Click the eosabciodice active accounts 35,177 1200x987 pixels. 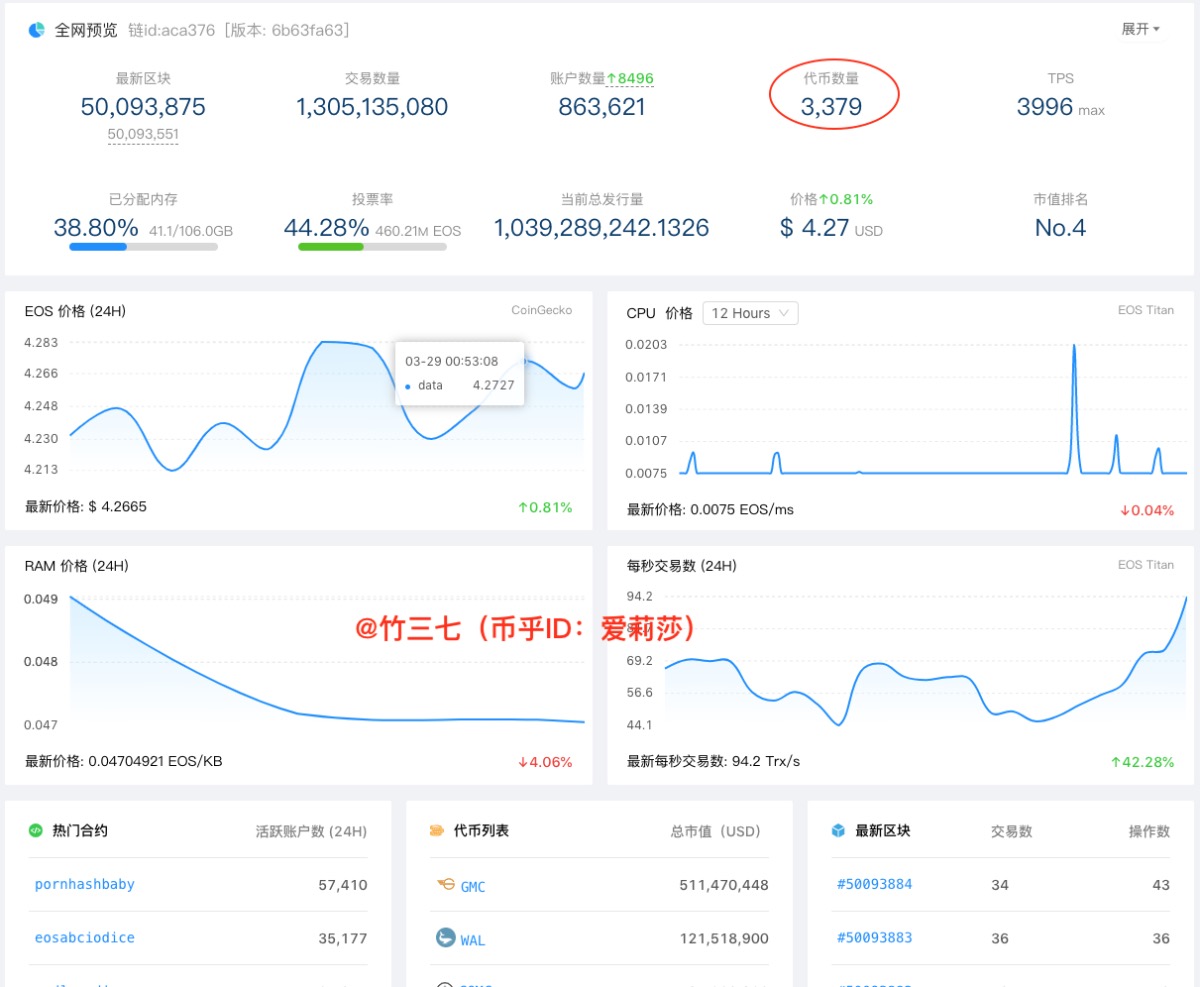[x=343, y=938]
